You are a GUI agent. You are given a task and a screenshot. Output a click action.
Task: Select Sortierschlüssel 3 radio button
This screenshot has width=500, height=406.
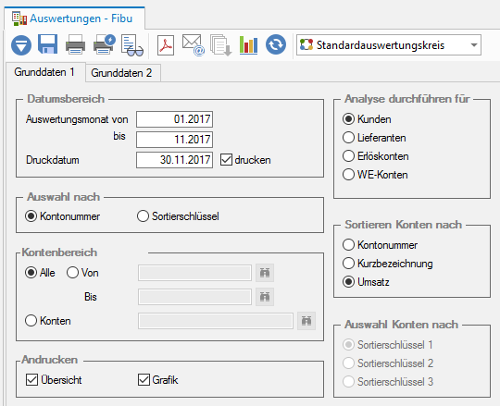[348, 381]
